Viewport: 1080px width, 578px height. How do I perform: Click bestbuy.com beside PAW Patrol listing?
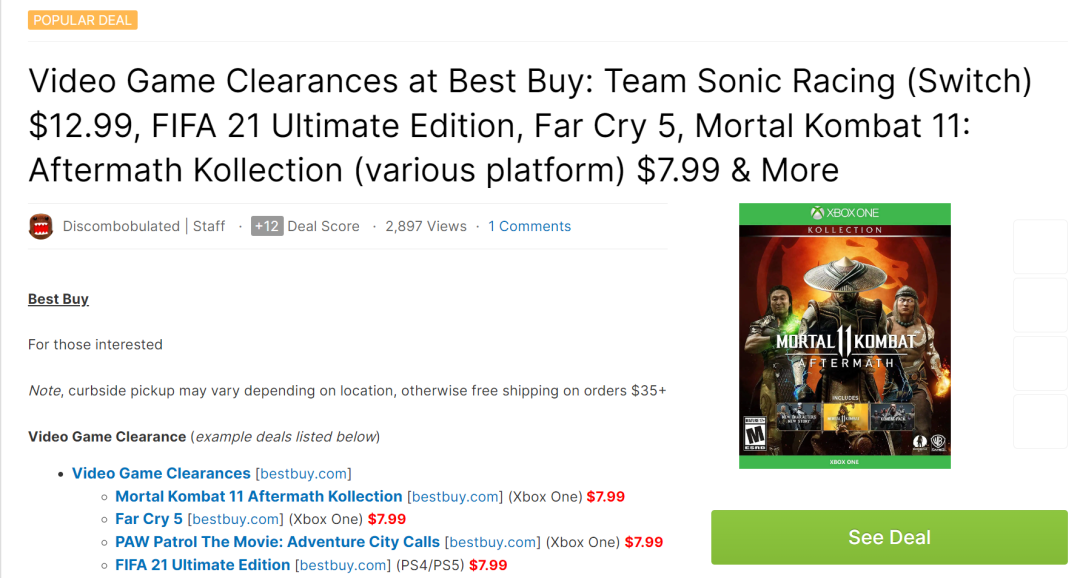click(x=493, y=542)
